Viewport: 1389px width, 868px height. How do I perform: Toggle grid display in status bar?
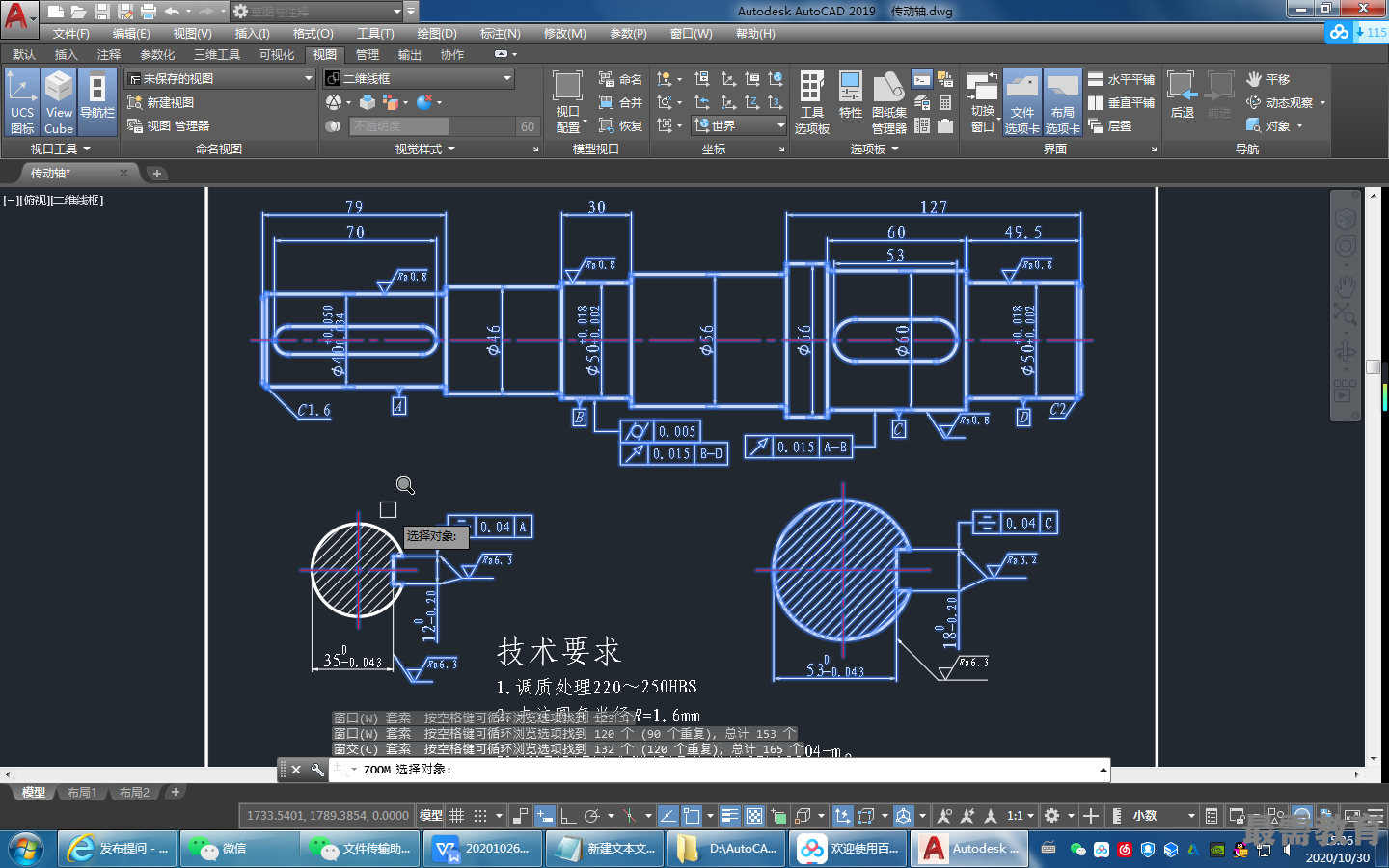457,816
